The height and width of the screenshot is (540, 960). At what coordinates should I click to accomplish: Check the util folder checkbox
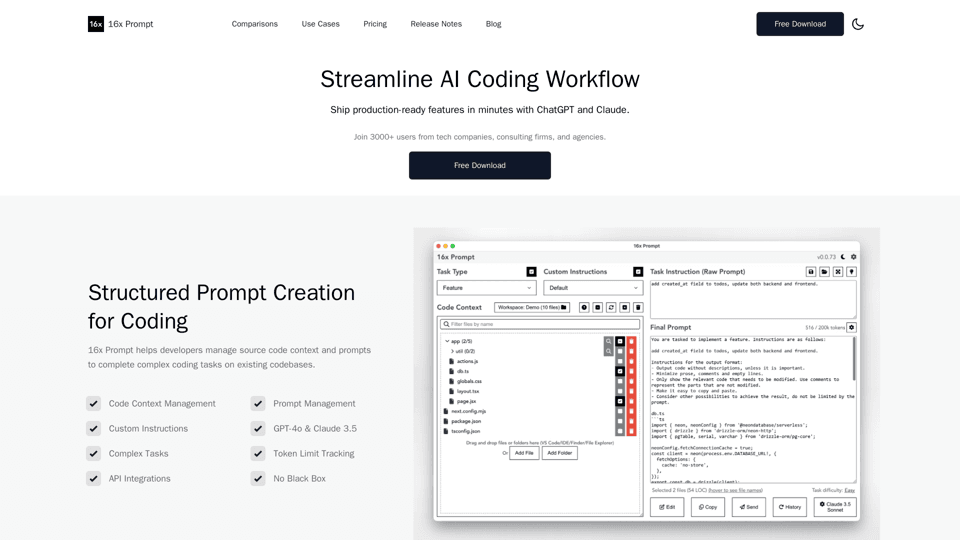pyautogui.click(x=620, y=351)
